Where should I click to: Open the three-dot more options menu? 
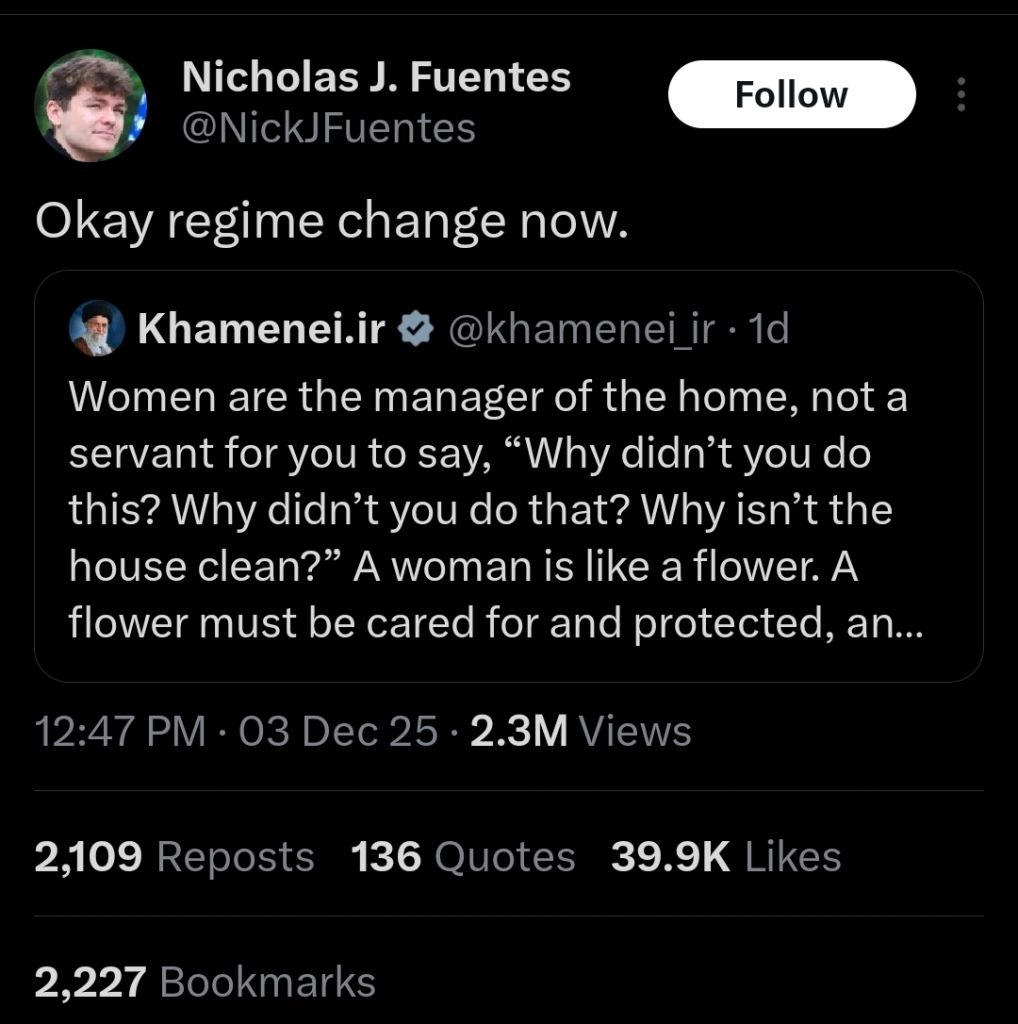961,95
